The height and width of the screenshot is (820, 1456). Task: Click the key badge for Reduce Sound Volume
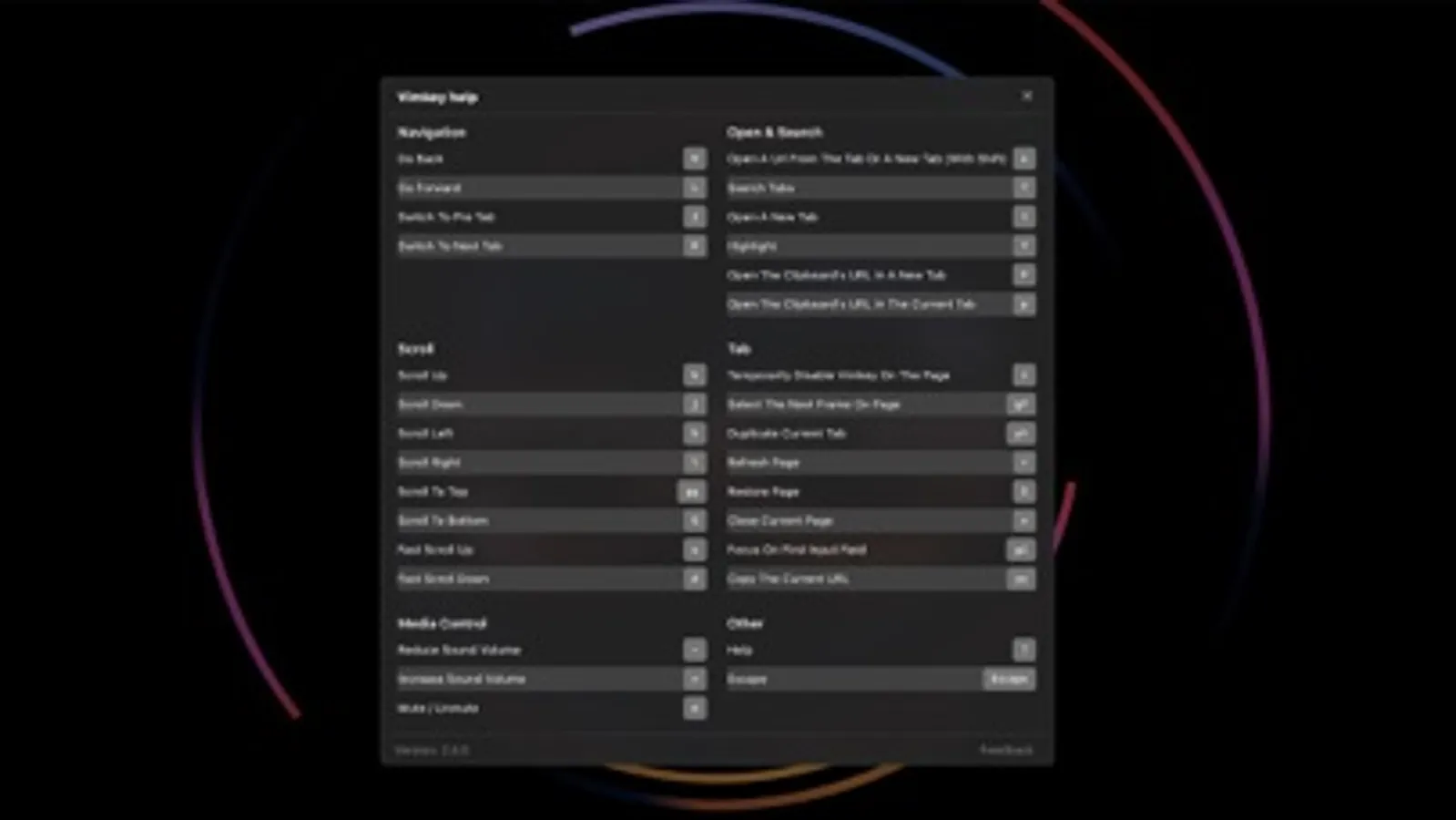pos(695,651)
